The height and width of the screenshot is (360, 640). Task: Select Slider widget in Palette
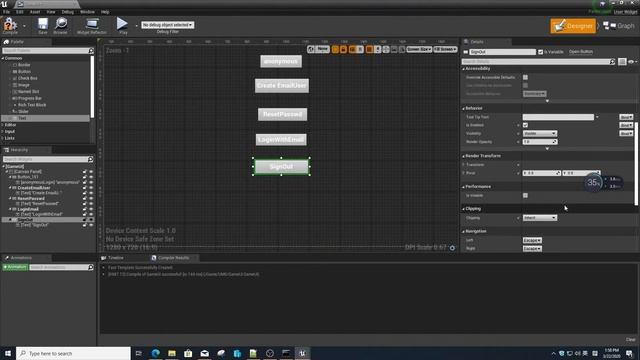point(23,111)
